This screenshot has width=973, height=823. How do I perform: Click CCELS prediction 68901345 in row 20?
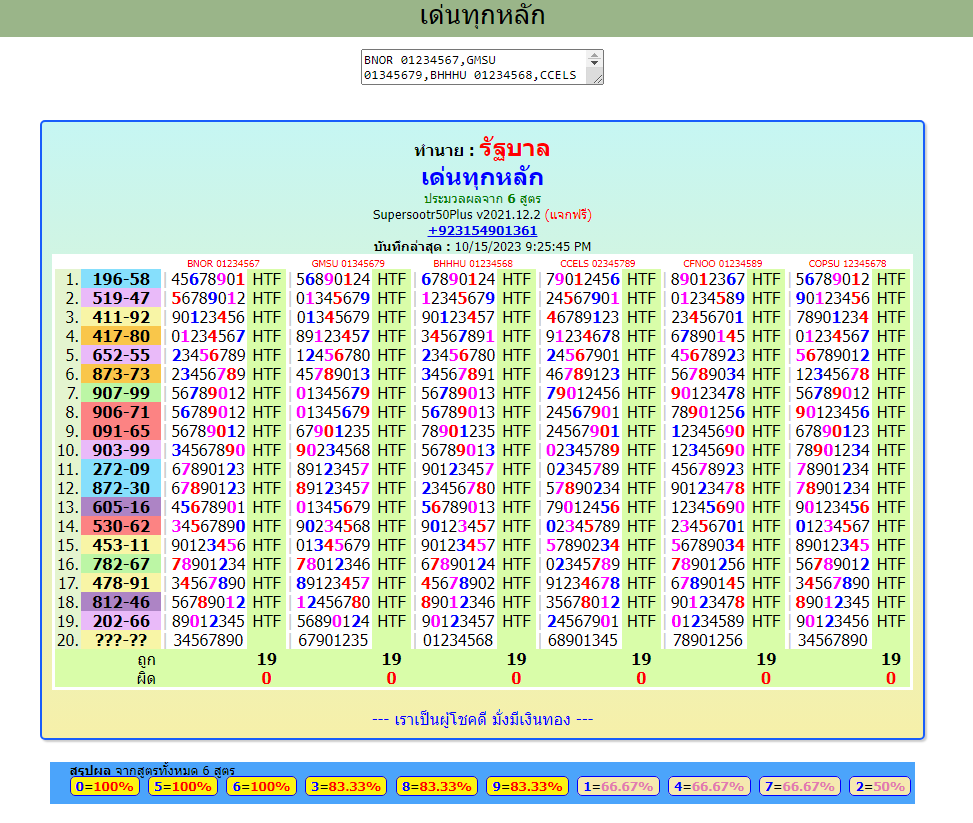point(583,640)
